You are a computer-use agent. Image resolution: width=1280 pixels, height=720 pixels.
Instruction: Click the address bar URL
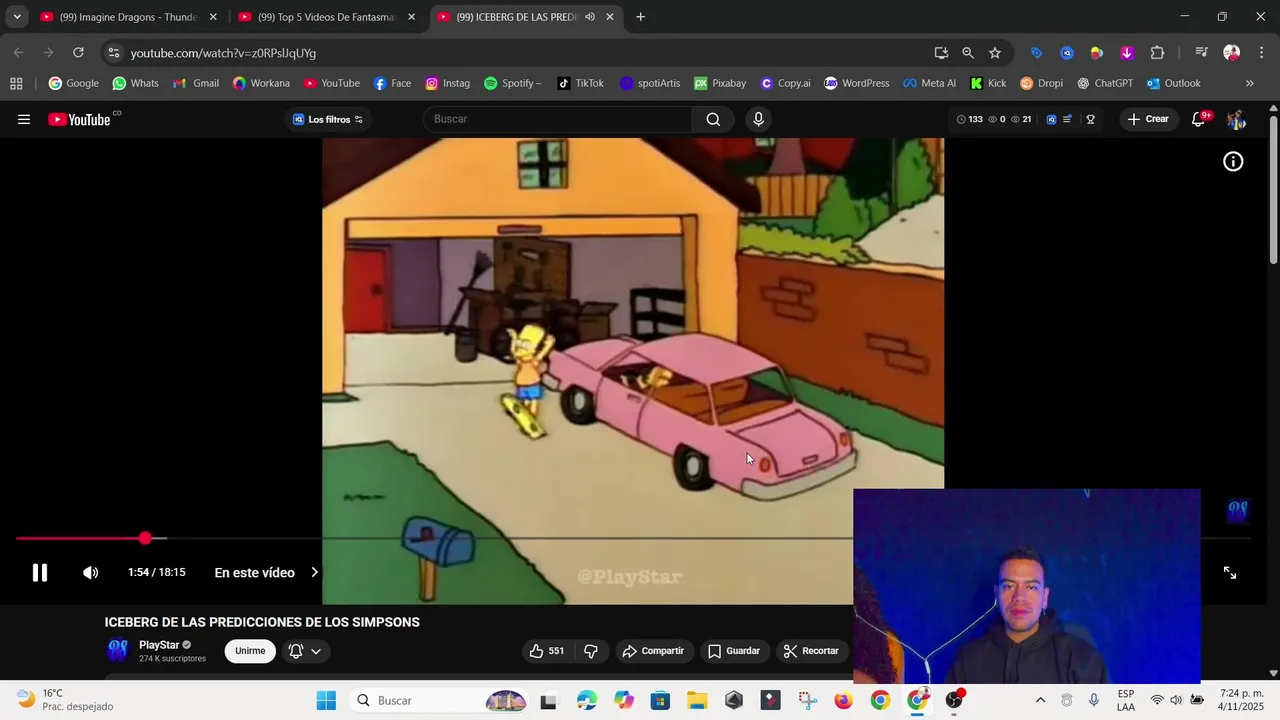223,53
